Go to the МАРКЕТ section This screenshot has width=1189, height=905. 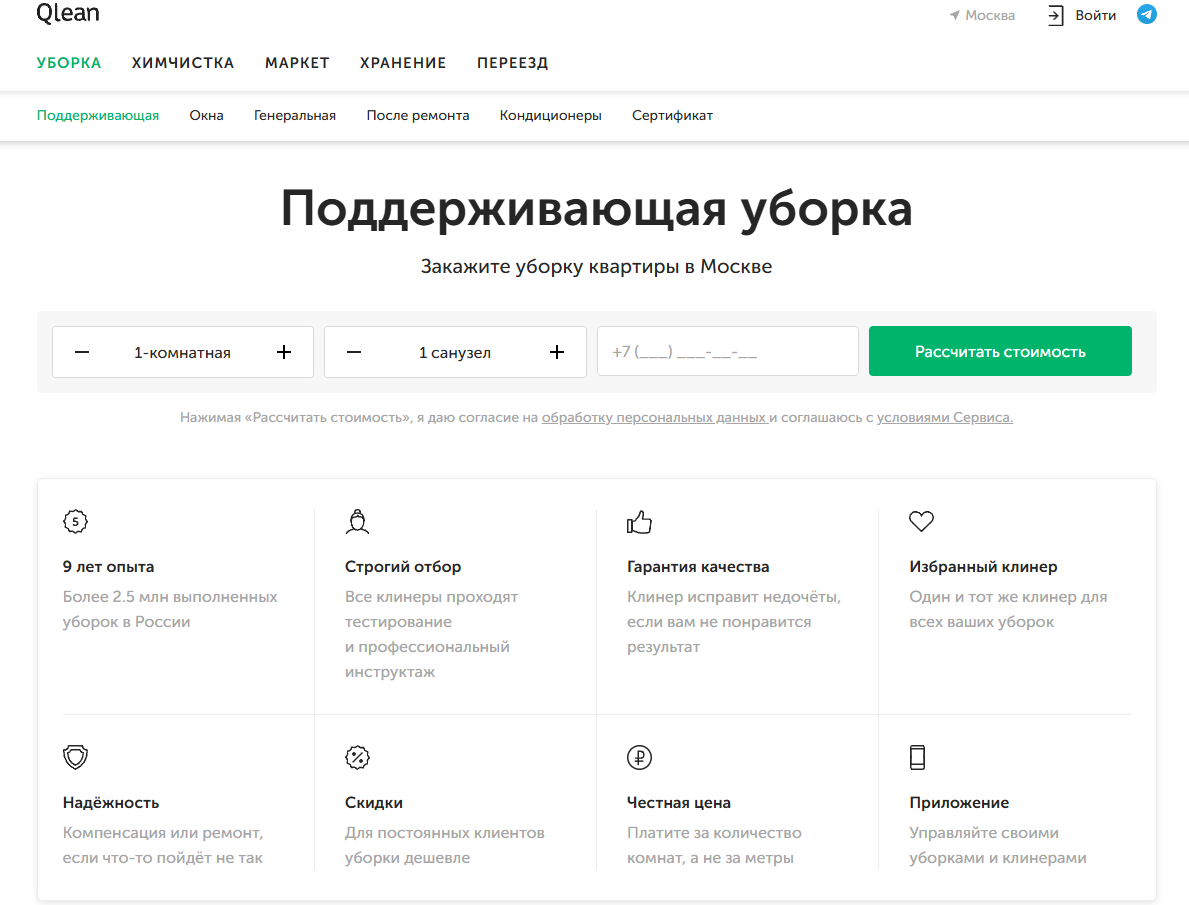tap(297, 63)
